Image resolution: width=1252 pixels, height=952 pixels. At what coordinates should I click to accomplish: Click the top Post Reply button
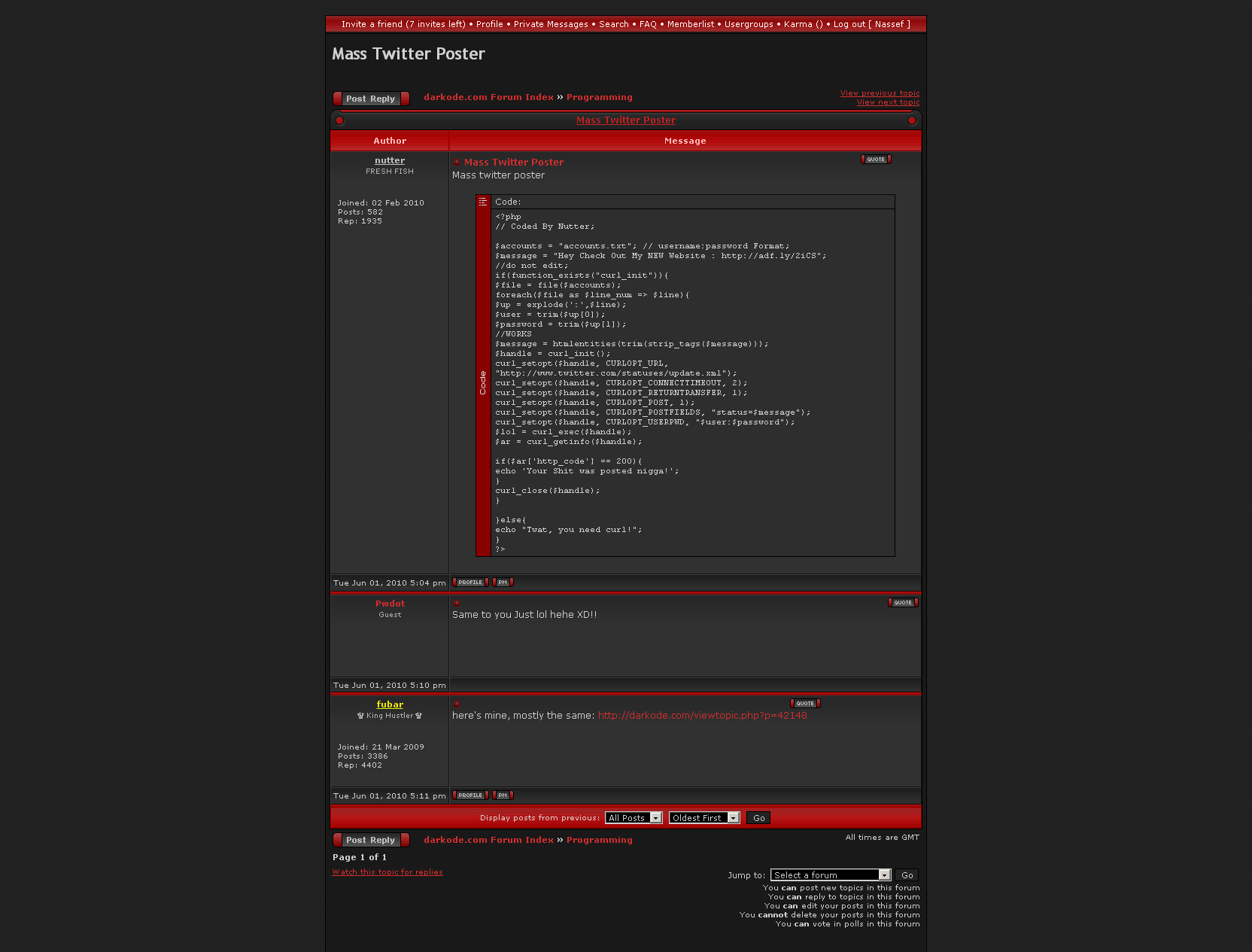(371, 99)
